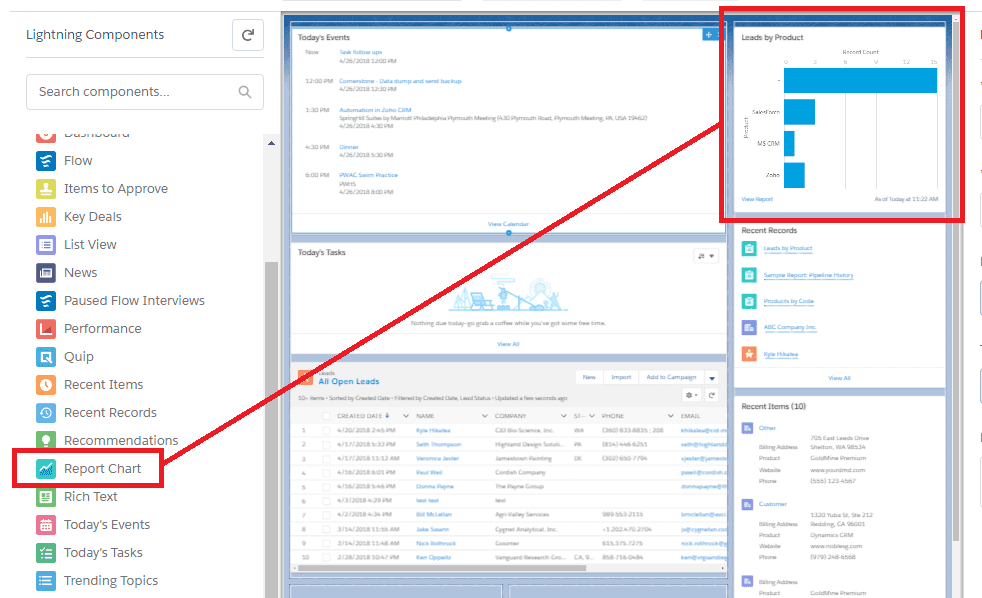Click the New button in All Open Leads
This screenshot has height=598, width=982.
click(589, 378)
